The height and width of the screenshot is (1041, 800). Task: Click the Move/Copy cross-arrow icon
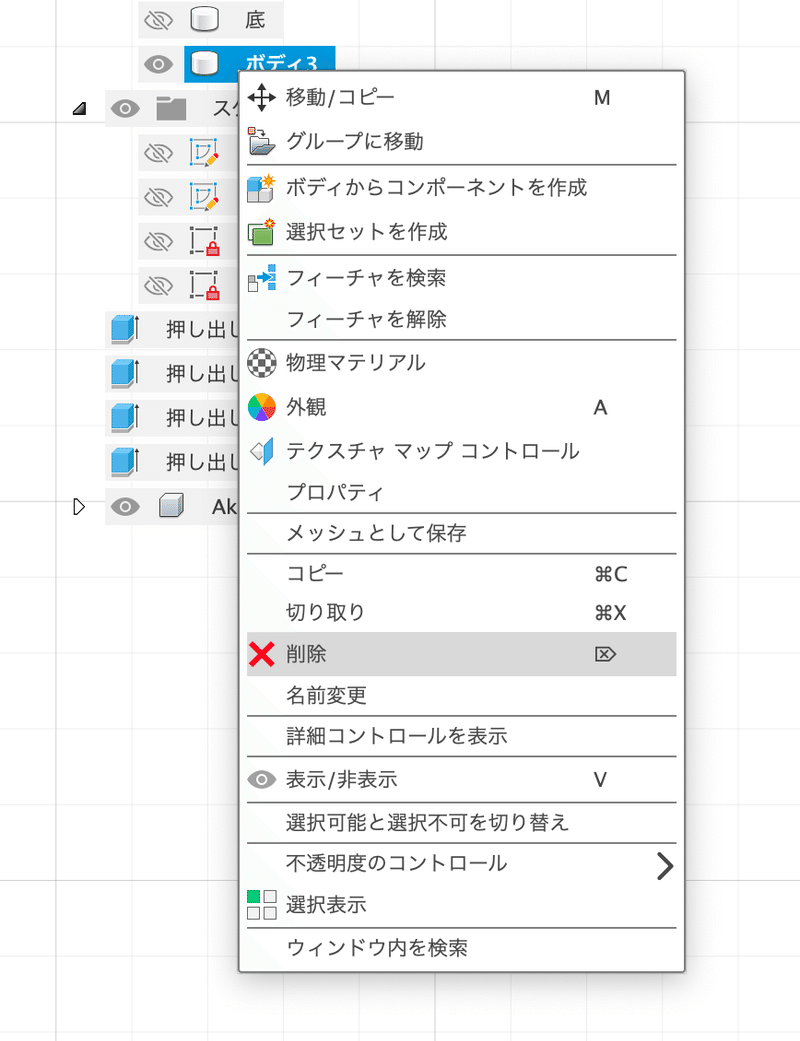click(261, 98)
